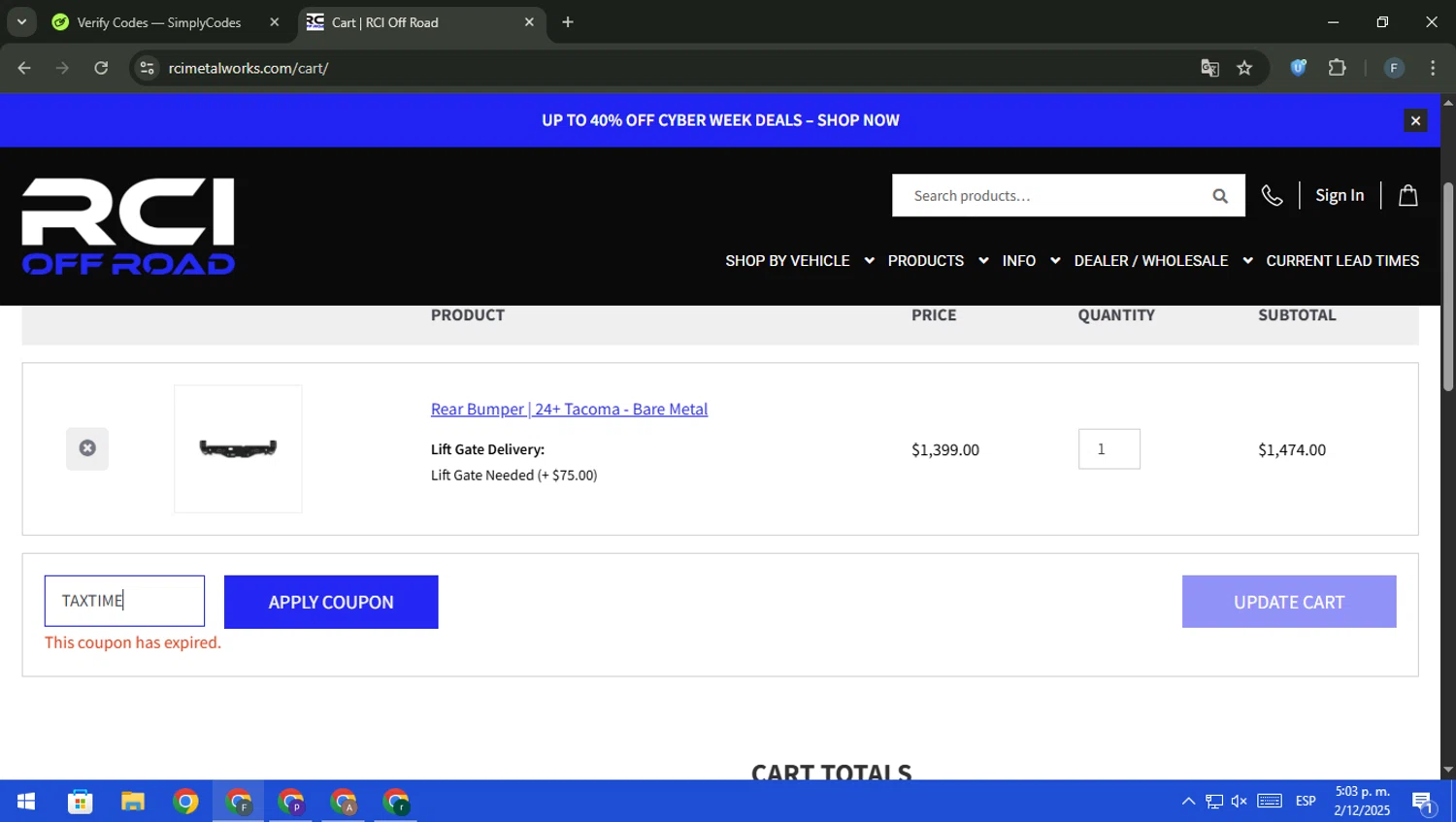Click the muted volume tray icon
This screenshot has width=1456, height=822.
[x=1240, y=802]
